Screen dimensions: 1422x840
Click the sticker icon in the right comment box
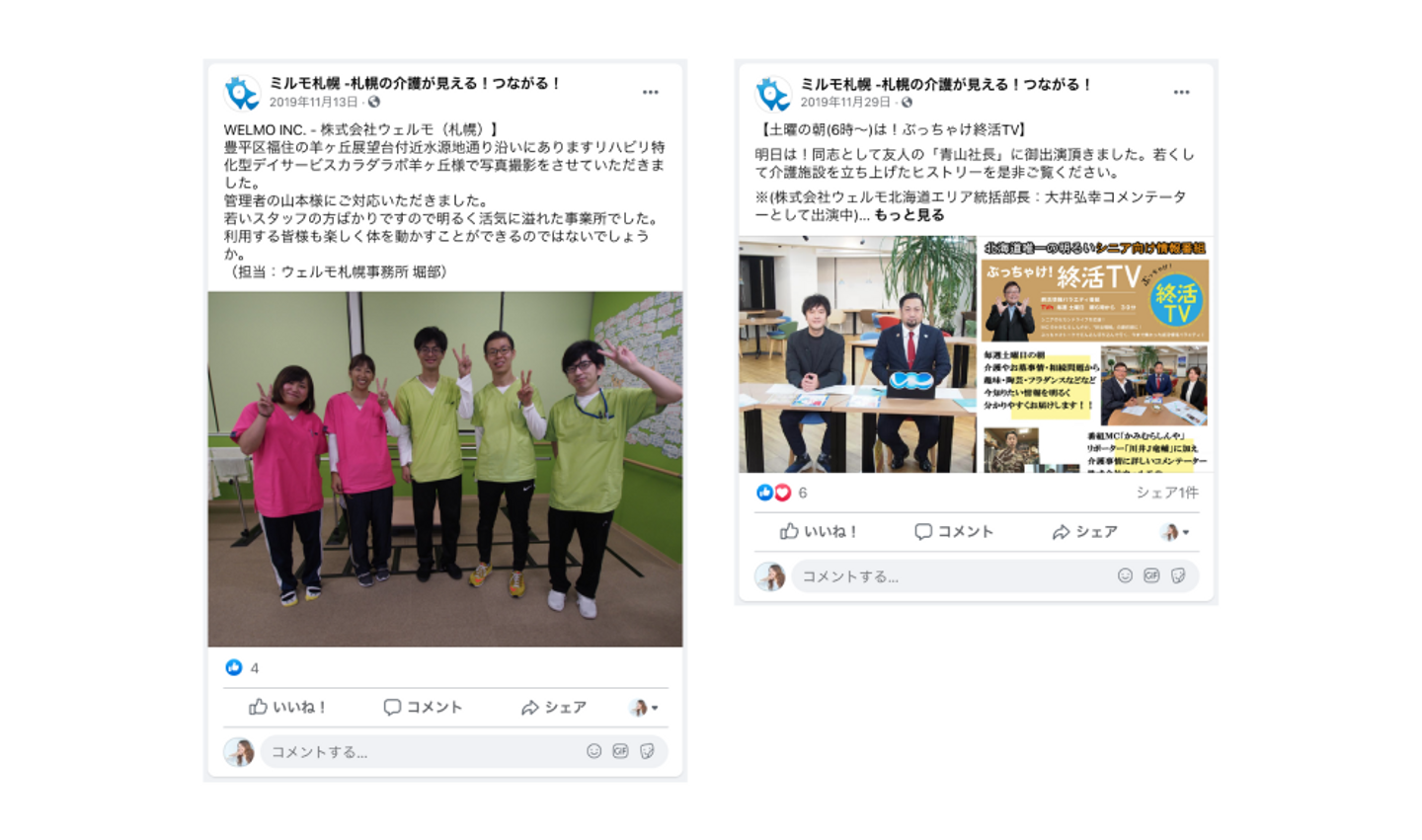1178,575
